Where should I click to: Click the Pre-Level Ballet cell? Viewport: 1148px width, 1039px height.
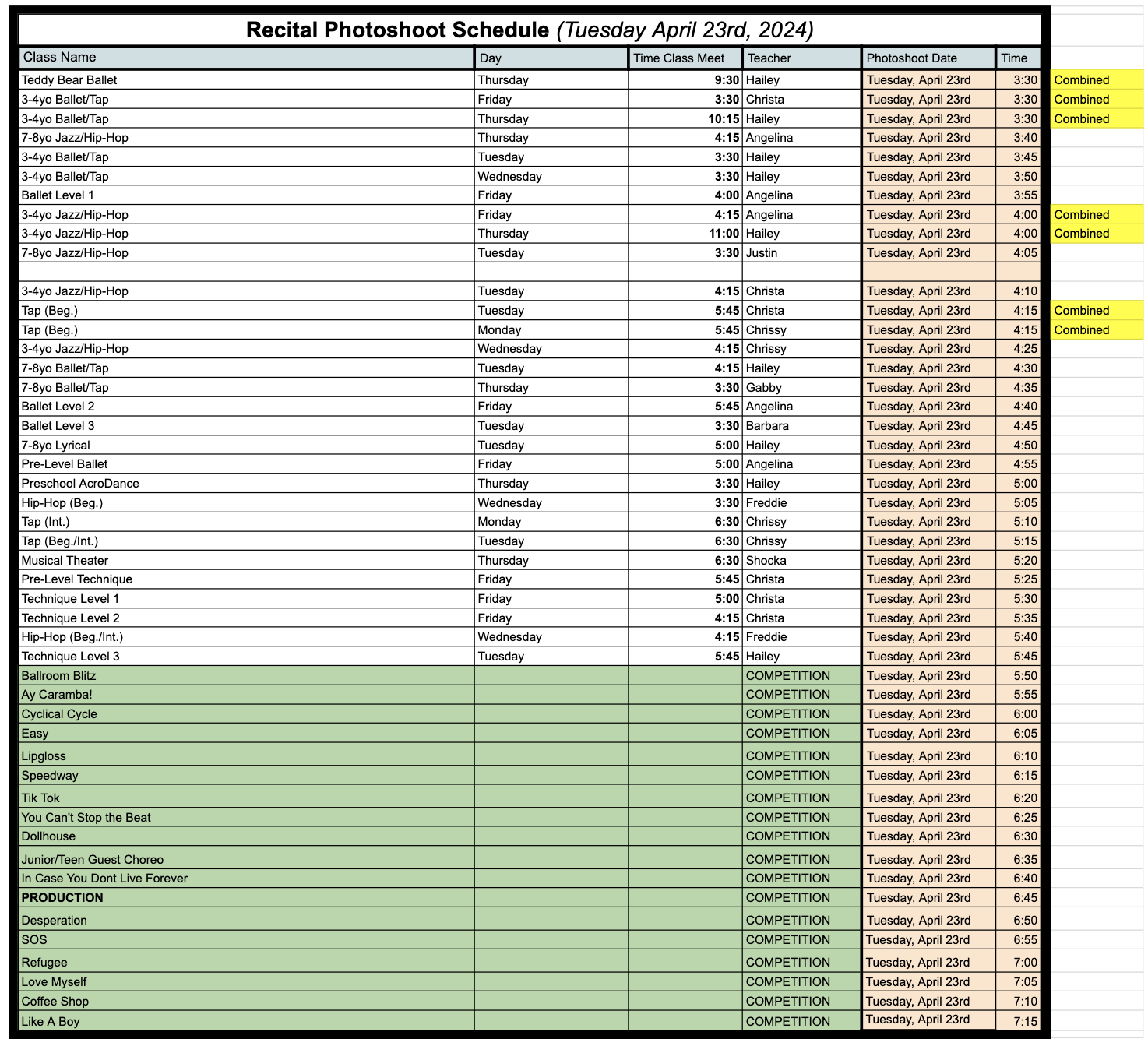[x=247, y=464]
